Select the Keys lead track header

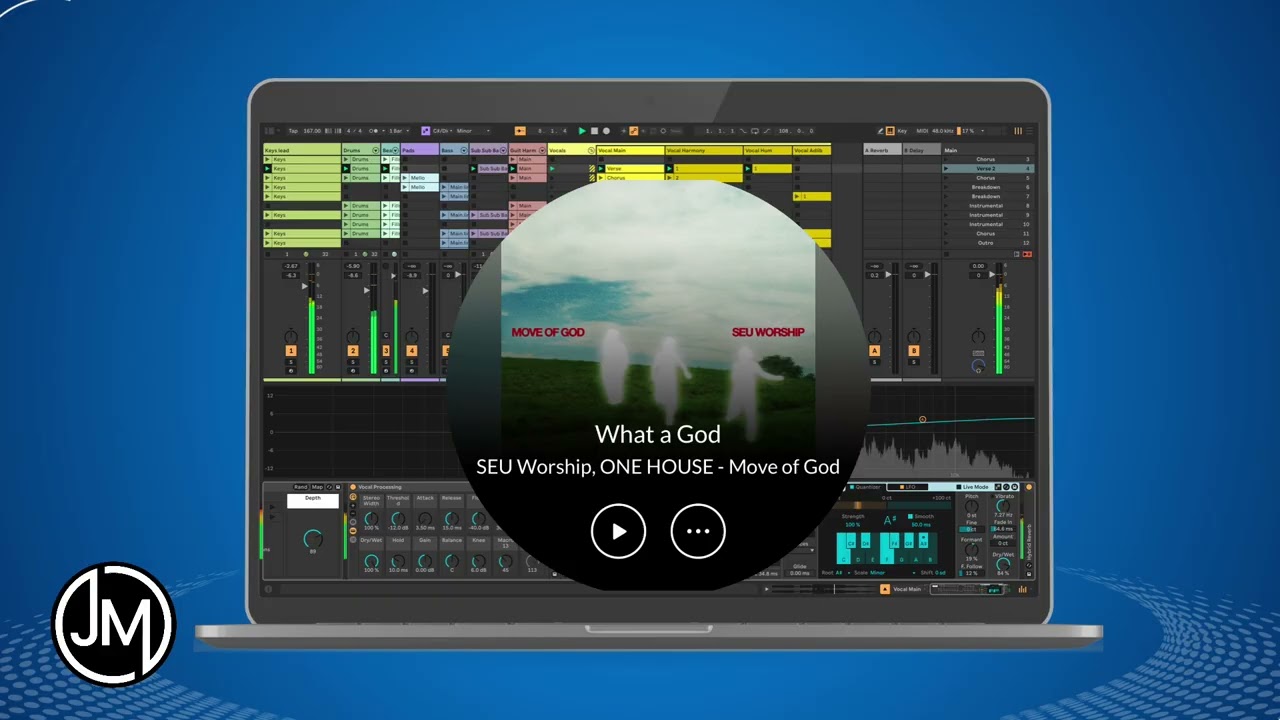coord(302,150)
